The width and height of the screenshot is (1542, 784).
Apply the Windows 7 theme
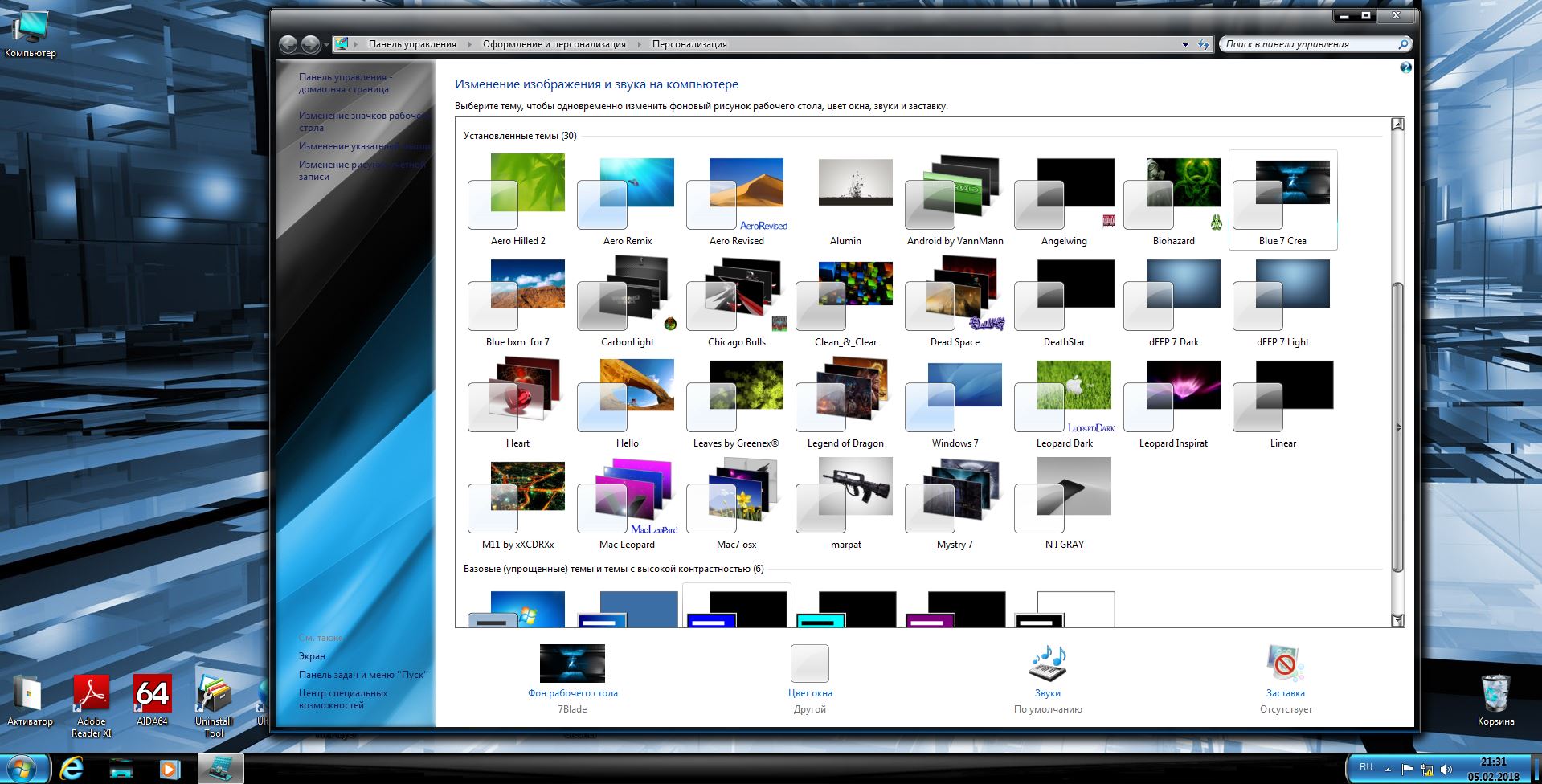[955, 403]
